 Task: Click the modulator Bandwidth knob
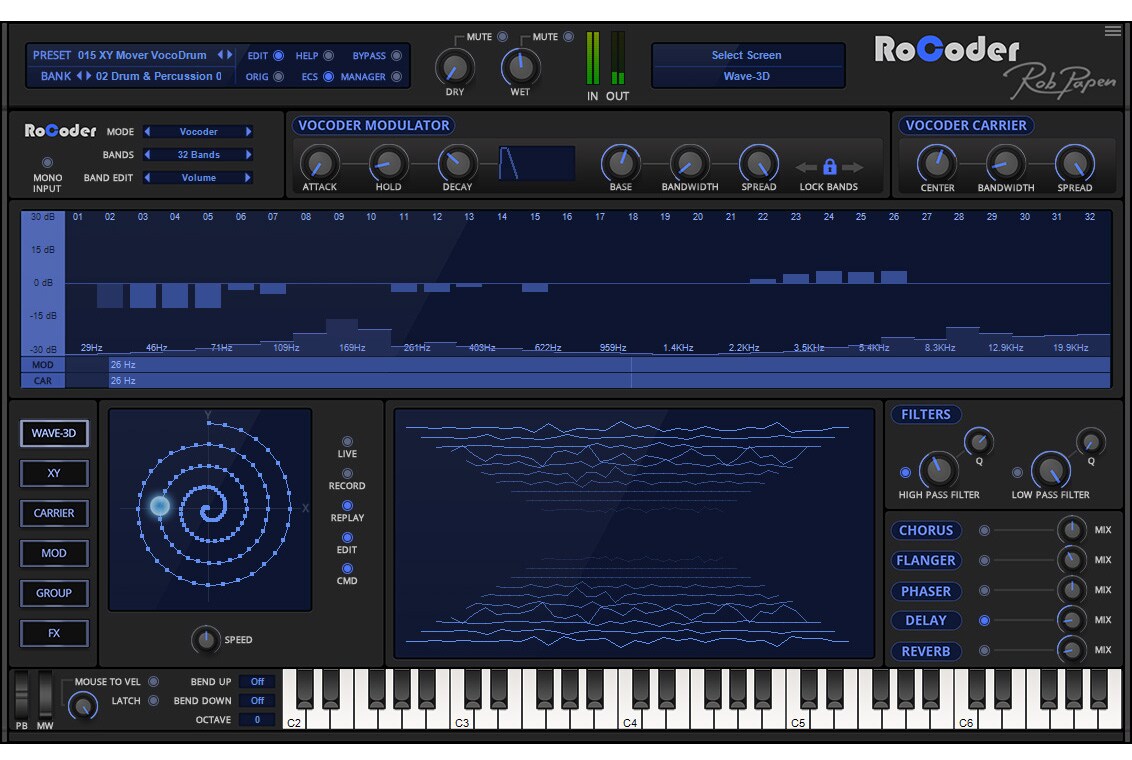689,163
